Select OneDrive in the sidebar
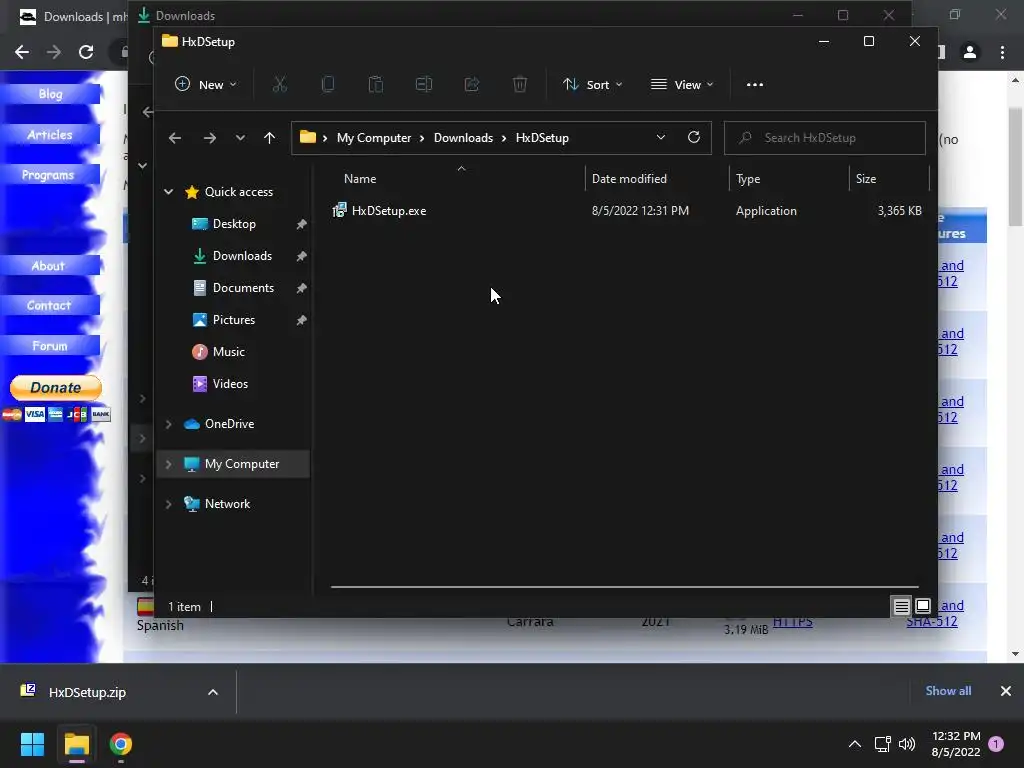1024x768 pixels. [x=229, y=424]
